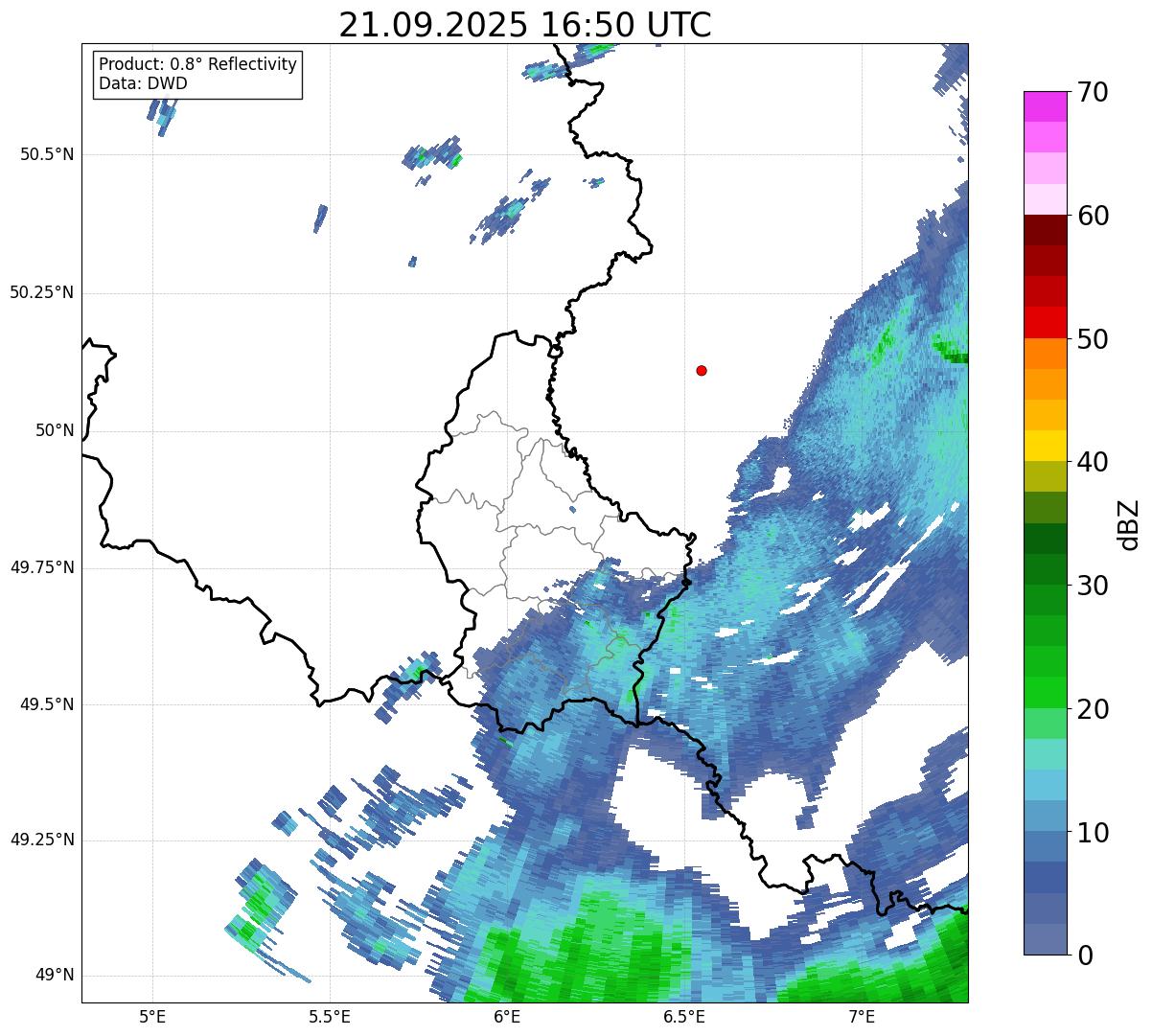Click the longitude label 7°E

tap(862, 1016)
